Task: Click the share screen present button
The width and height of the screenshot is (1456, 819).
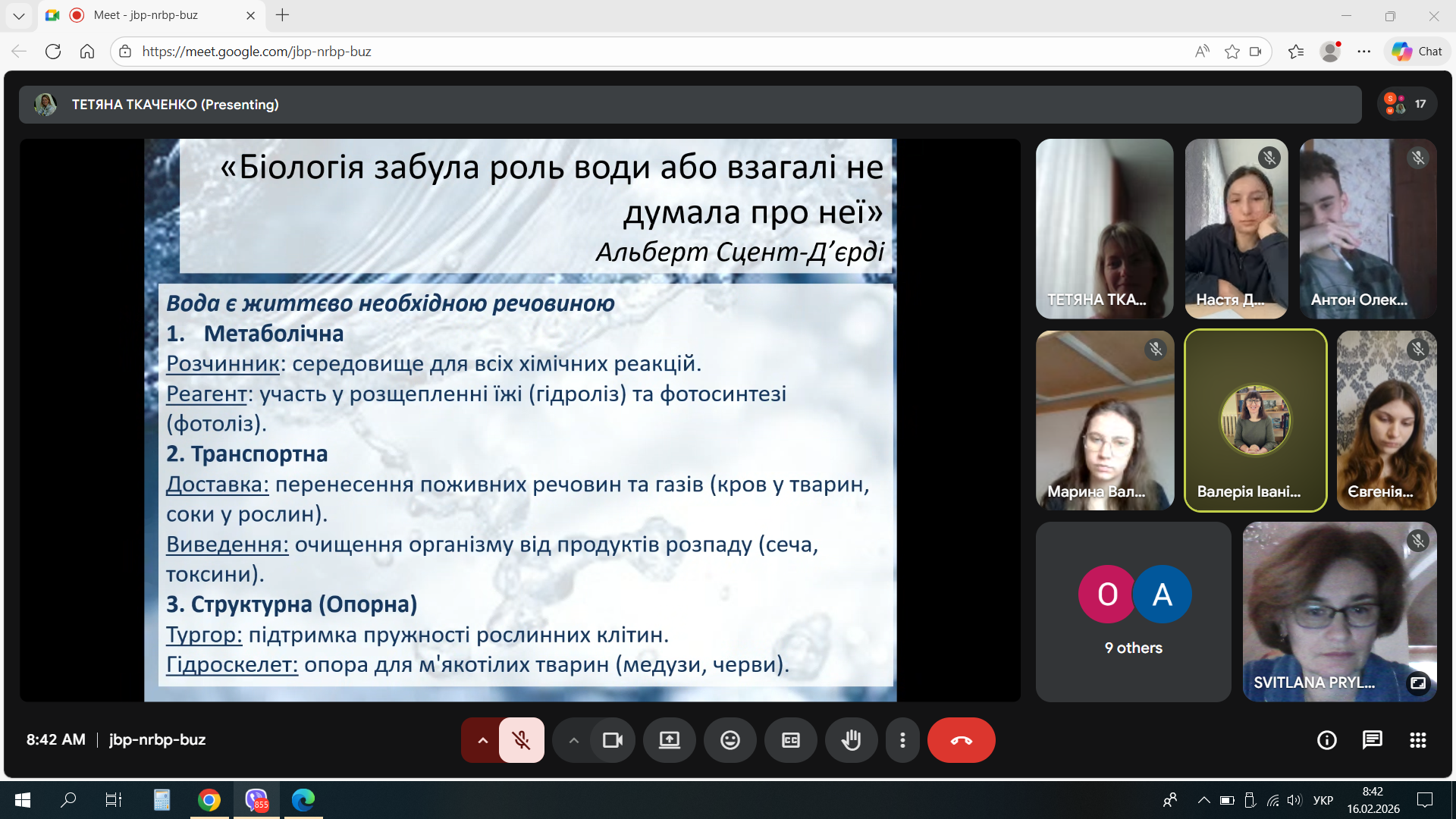Action: [x=669, y=740]
